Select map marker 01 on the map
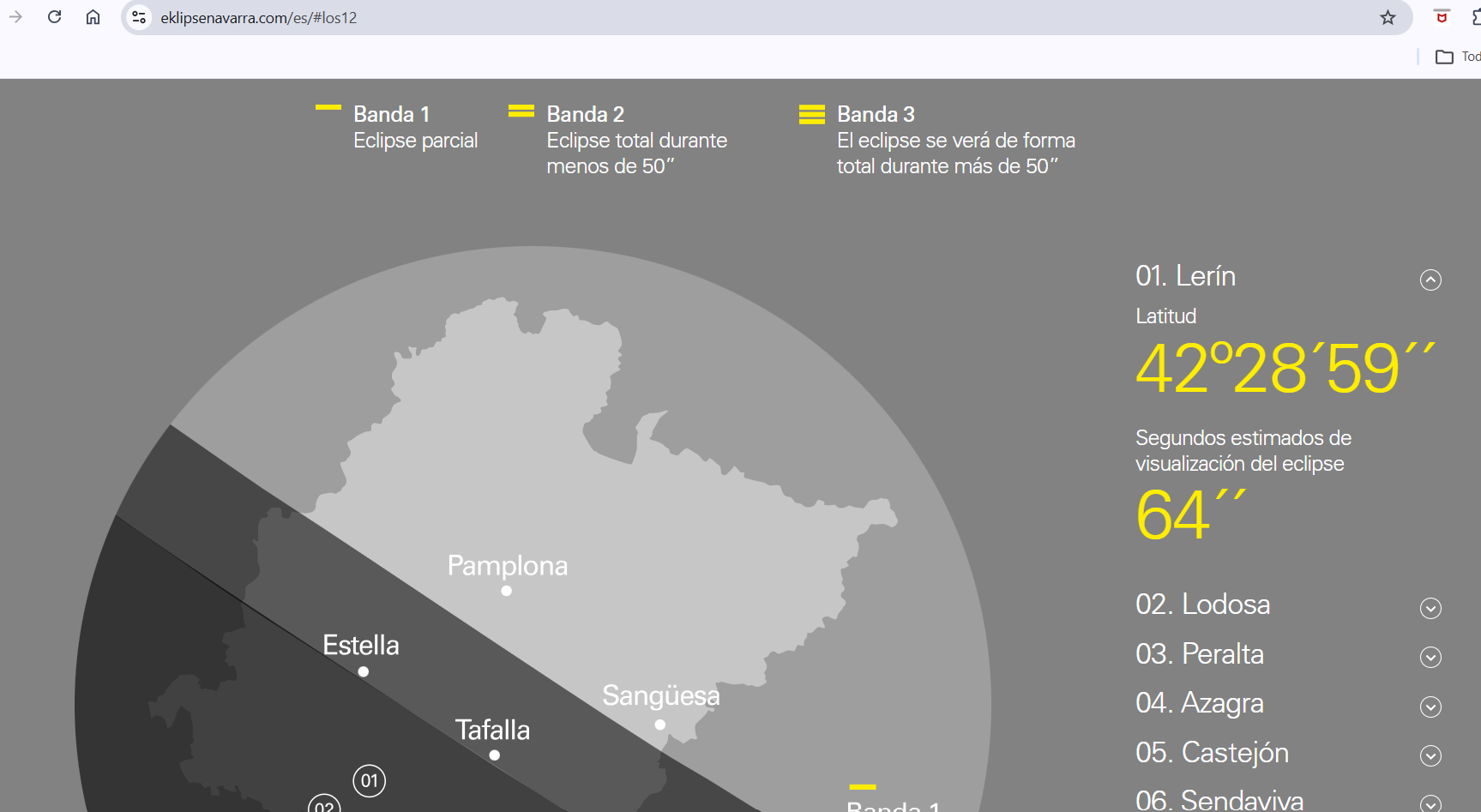This screenshot has height=812, width=1481. [x=369, y=780]
